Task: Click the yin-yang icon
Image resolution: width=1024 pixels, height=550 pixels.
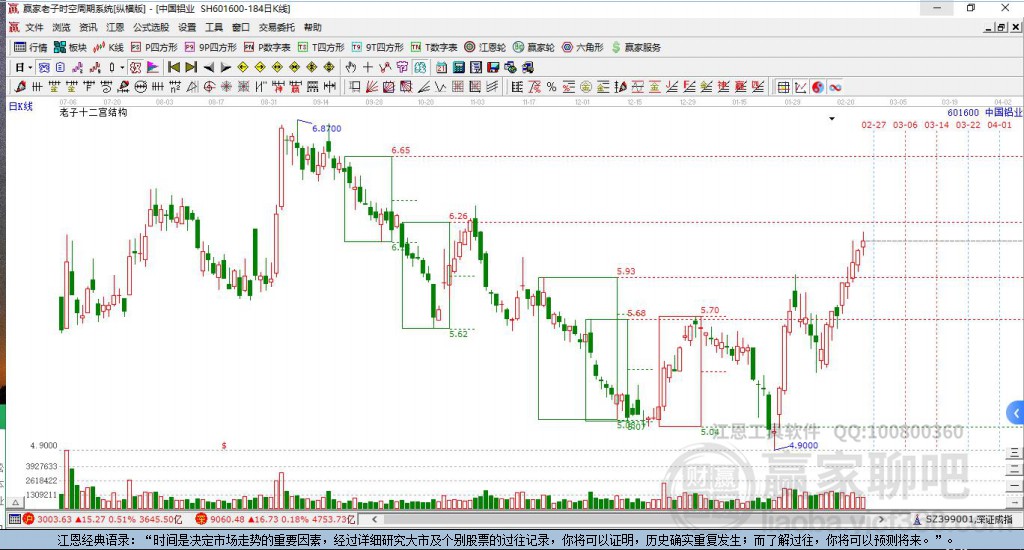Action: 818,87
